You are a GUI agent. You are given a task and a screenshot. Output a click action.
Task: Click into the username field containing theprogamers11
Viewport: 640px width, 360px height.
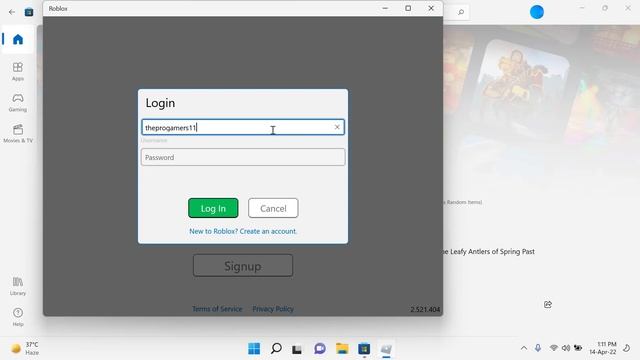(x=243, y=127)
